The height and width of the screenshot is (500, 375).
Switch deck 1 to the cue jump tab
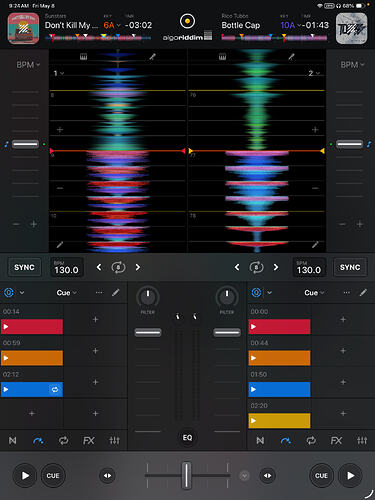38,441
